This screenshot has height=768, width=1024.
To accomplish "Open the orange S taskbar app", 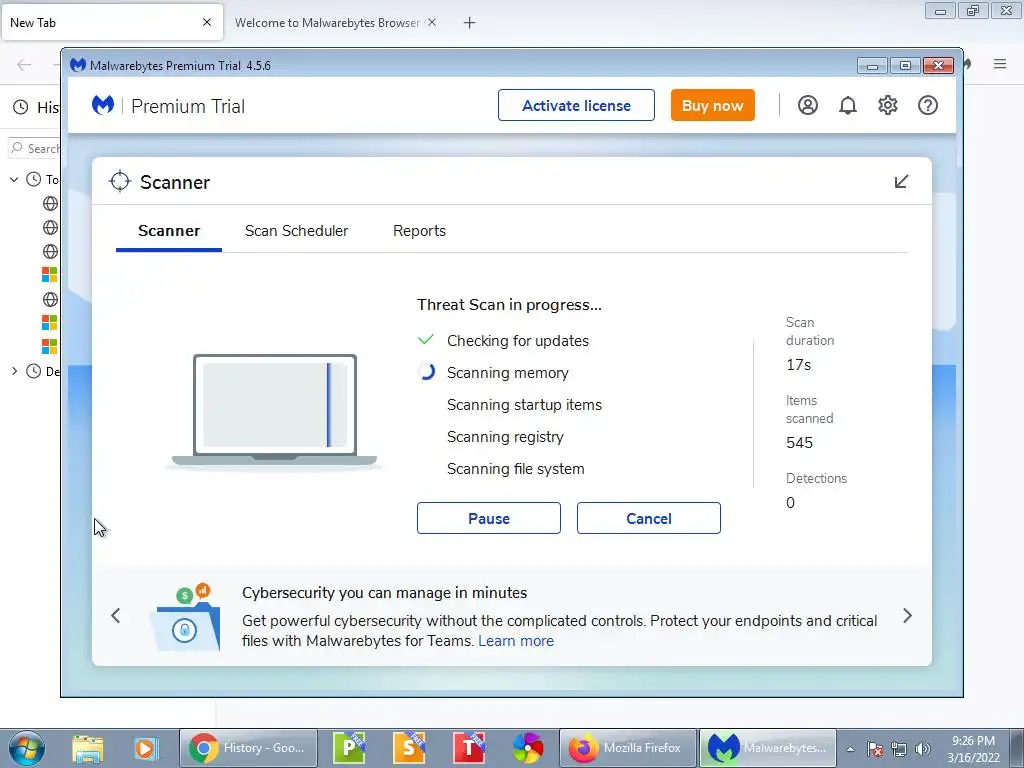I will 409,748.
